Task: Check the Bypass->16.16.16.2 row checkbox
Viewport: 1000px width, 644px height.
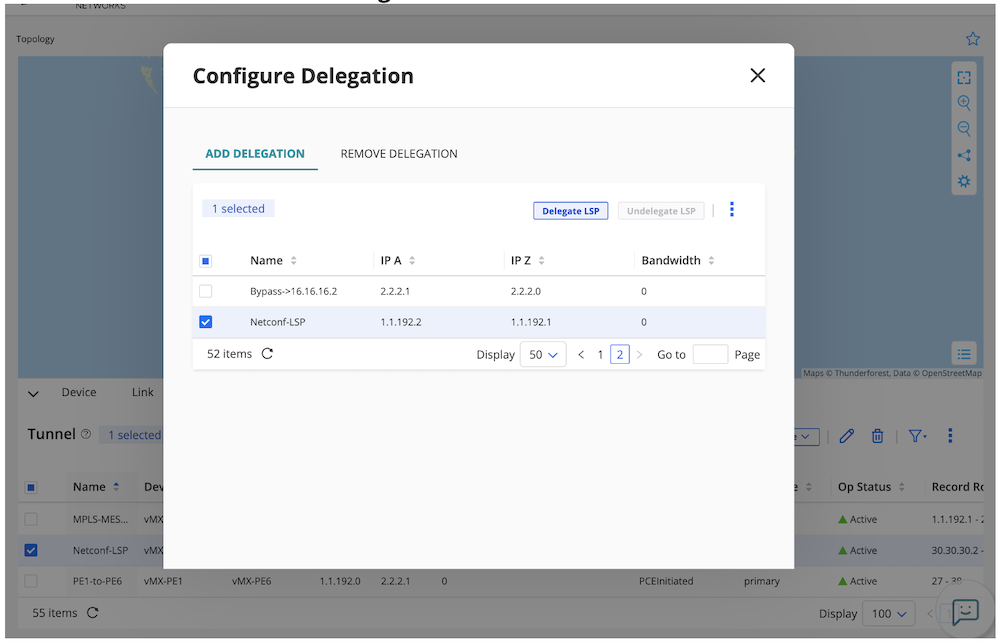Action: point(206,291)
